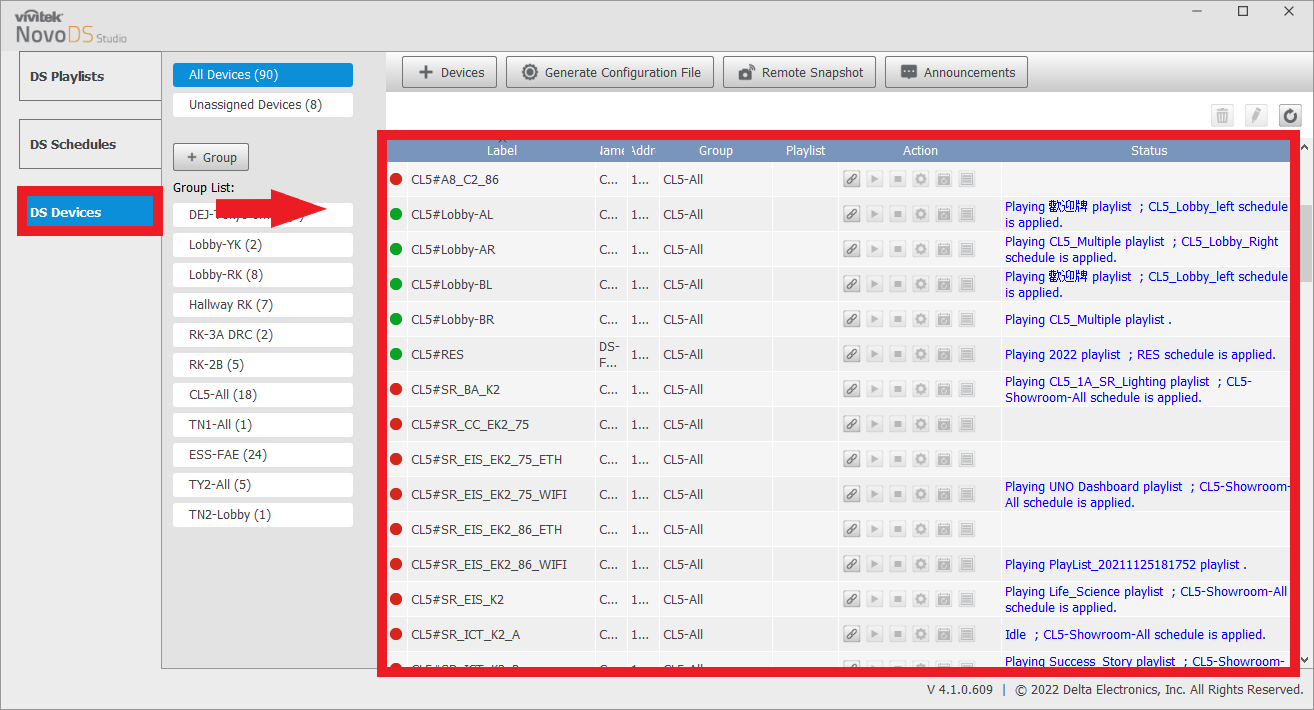Open the Remote Snapshot tool
The width and height of the screenshot is (1314, 710).
click(800, 72)
